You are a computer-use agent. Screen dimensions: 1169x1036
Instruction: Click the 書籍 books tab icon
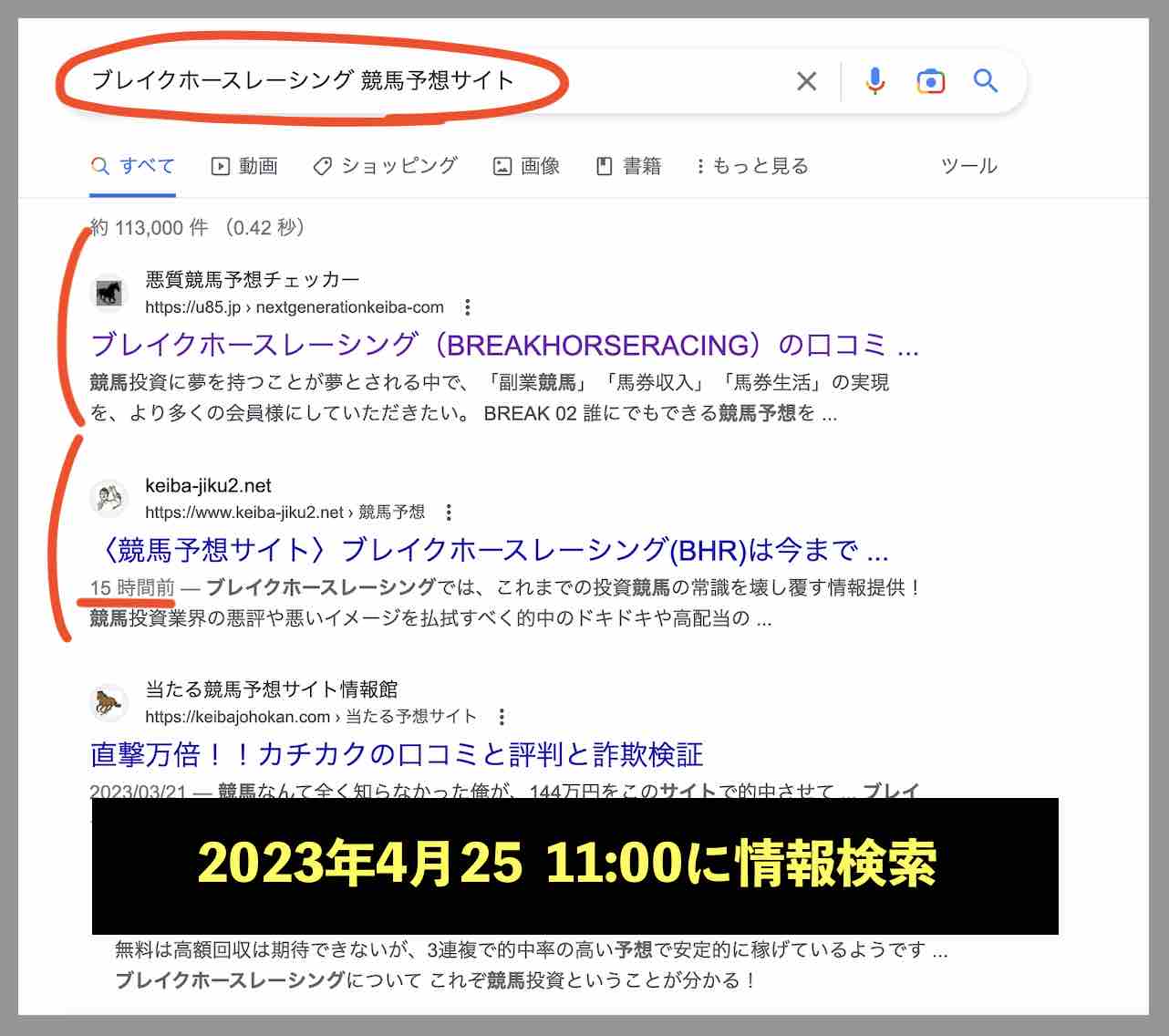pyautogui.click(x=605, y=166)
